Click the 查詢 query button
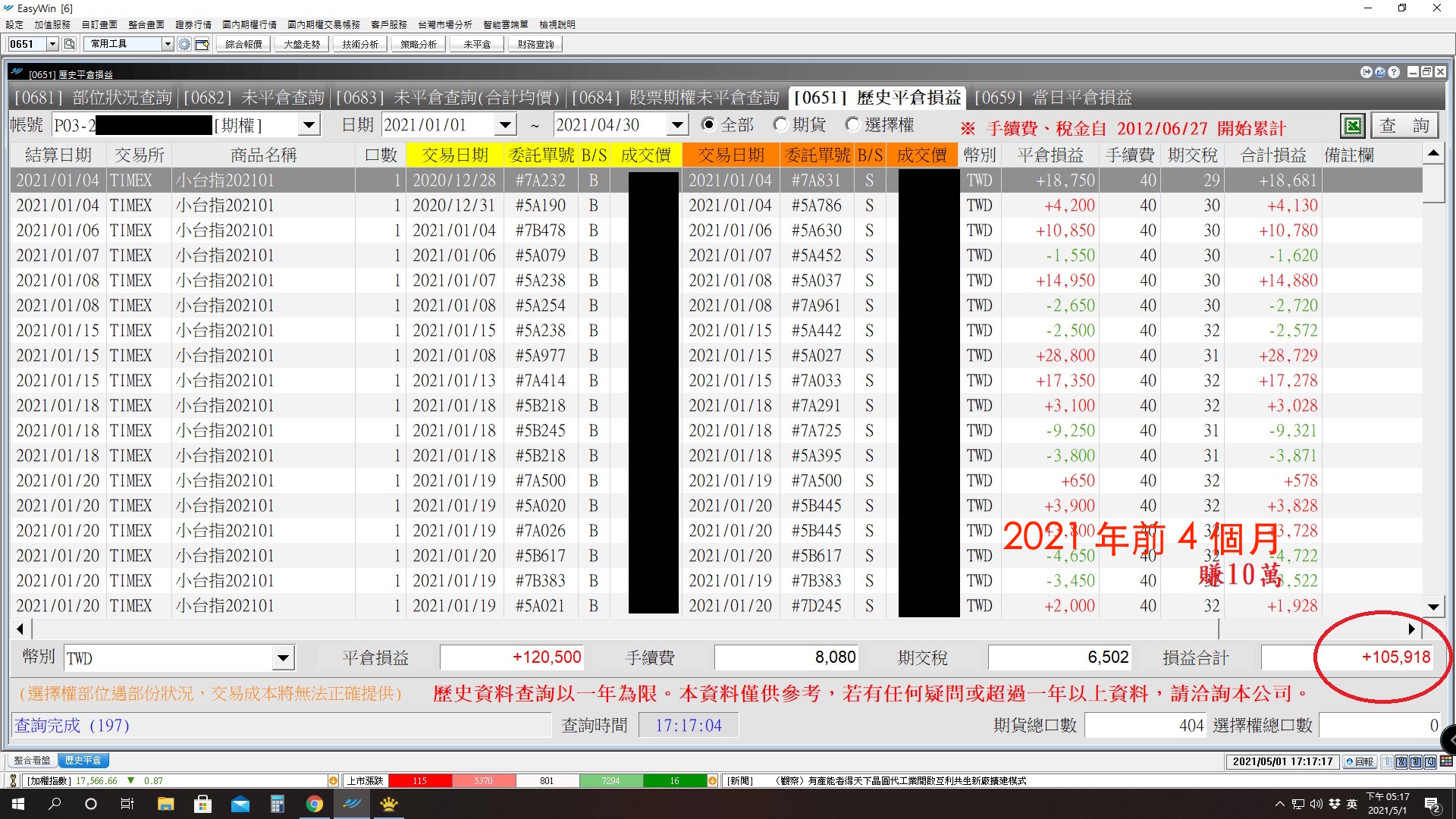Screen dimensions: 1456x819 pyautogui.click(x=1404, y=125)
